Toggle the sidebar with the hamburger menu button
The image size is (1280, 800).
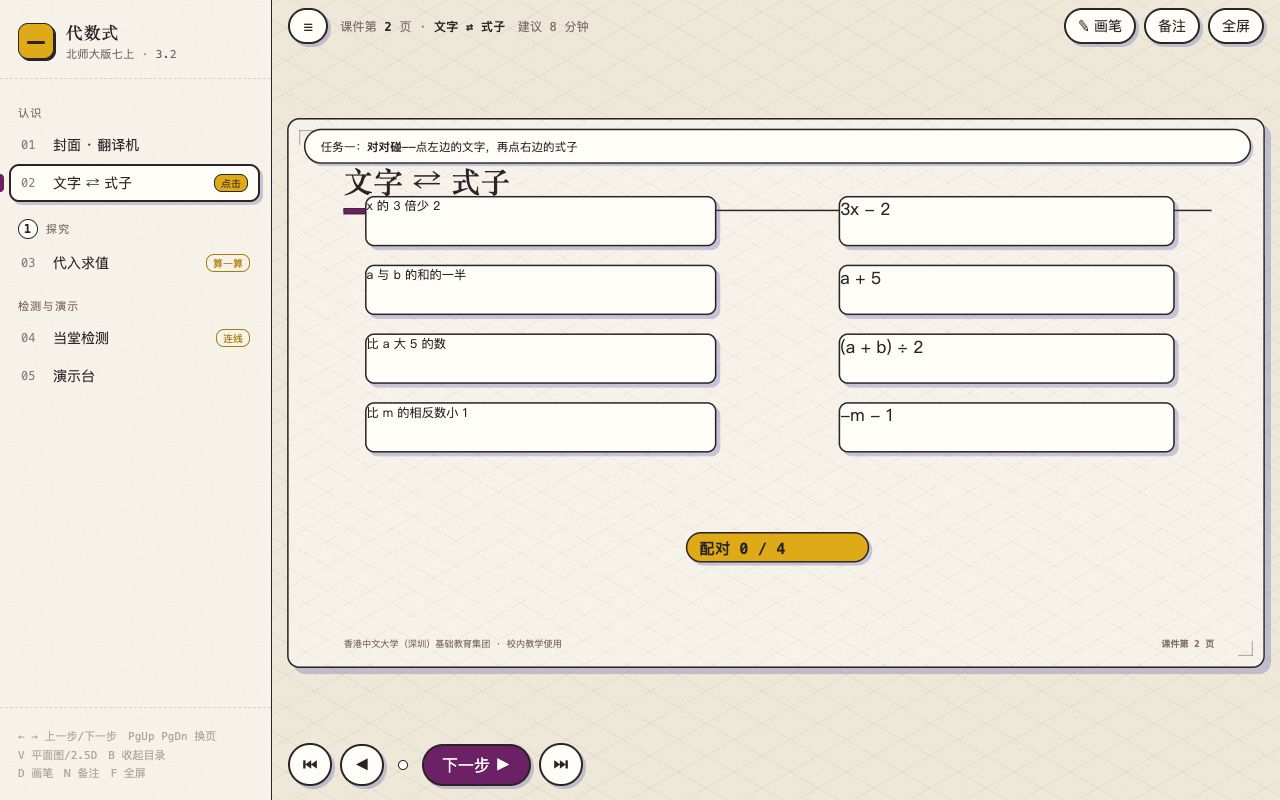point(308,26)
